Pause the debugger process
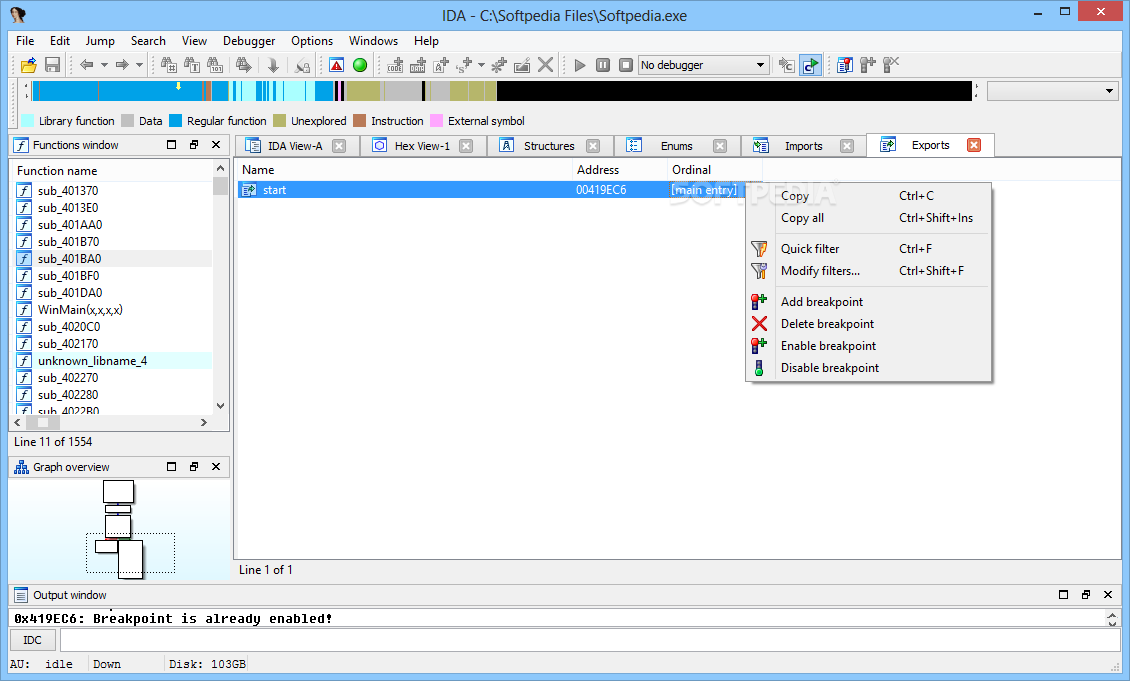Viewport: 1130px width, 681px height. click(603, 66)
